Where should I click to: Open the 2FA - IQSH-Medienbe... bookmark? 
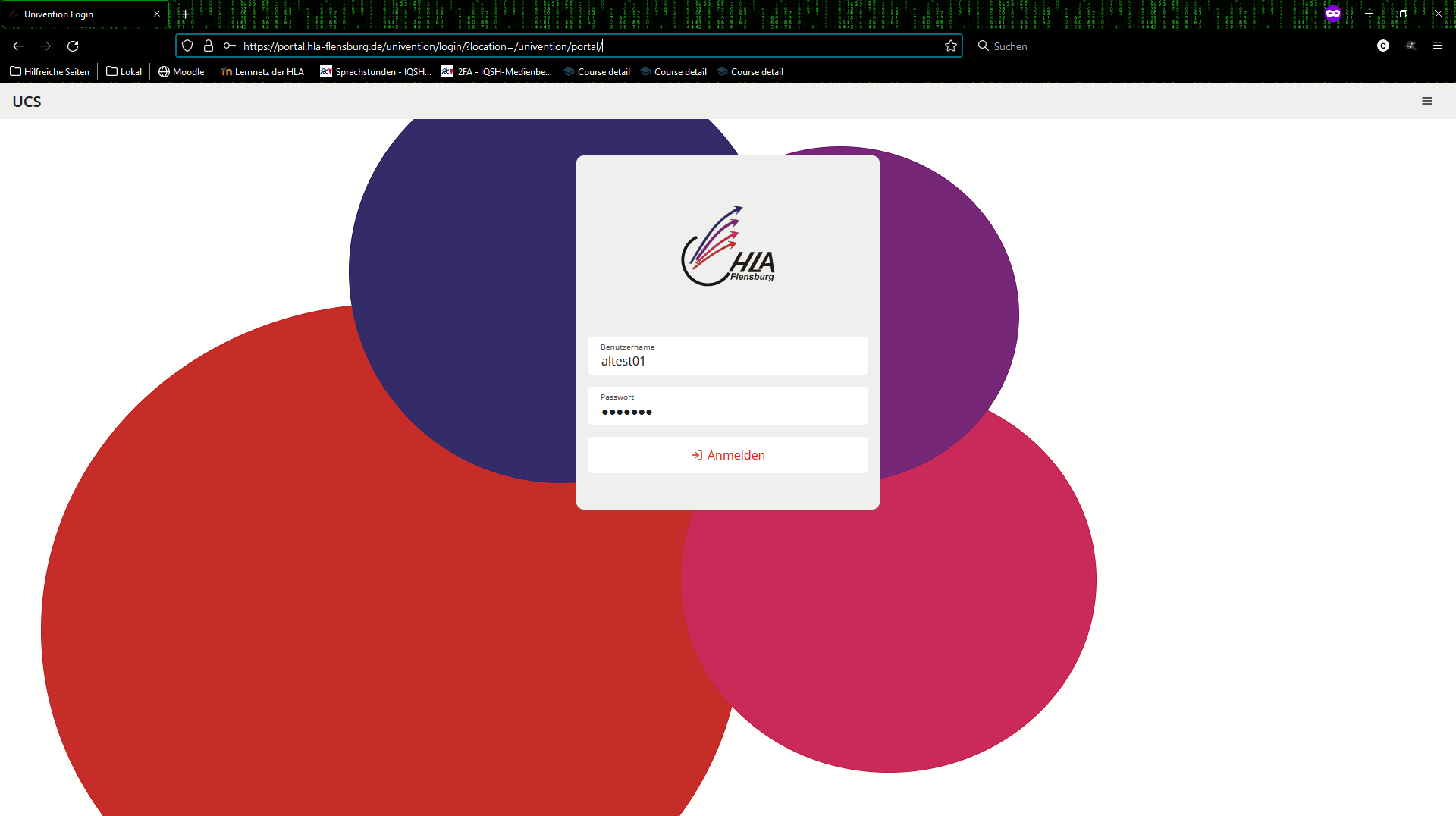[x=497, y=72]
